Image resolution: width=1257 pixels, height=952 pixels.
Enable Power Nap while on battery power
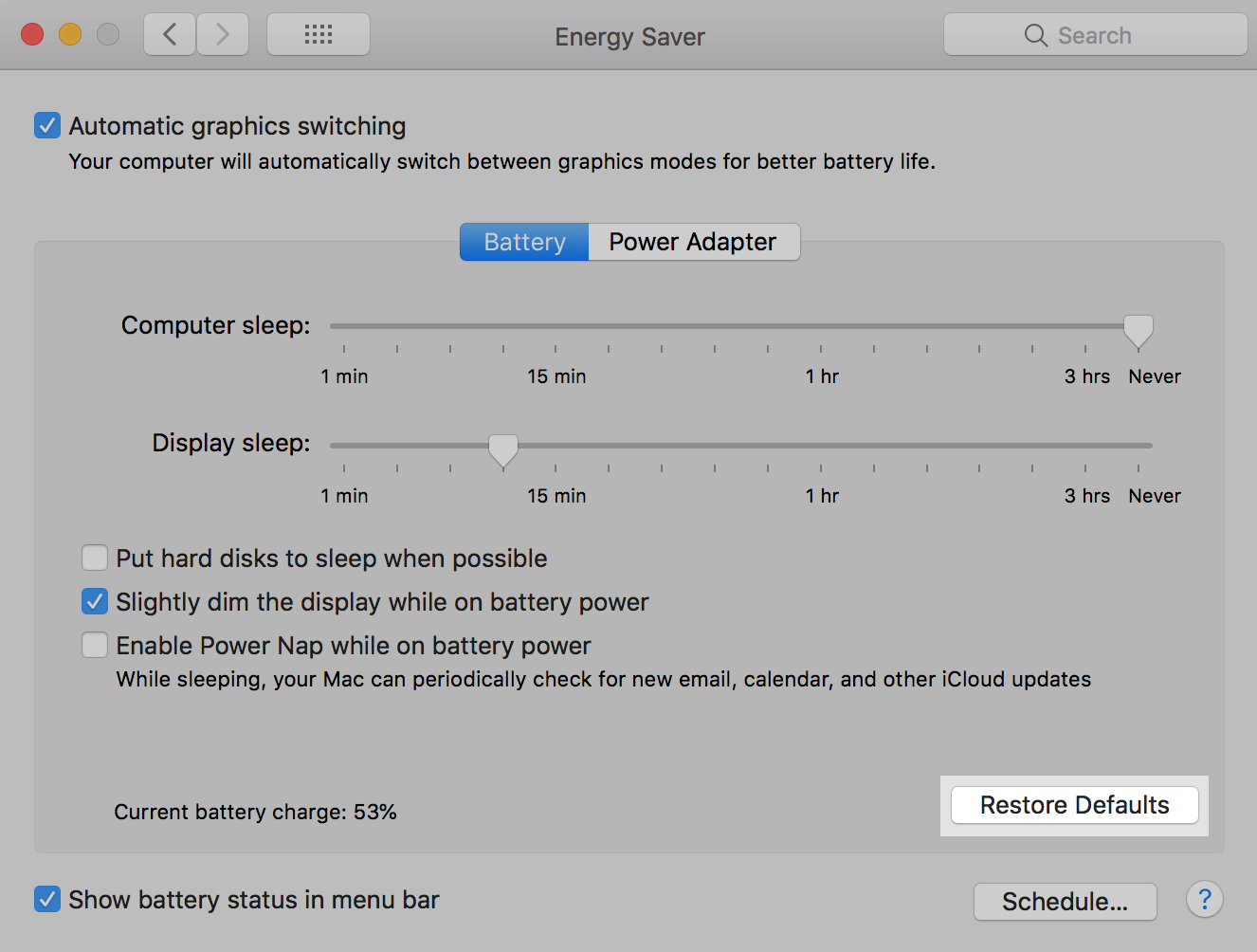point(94,645)
